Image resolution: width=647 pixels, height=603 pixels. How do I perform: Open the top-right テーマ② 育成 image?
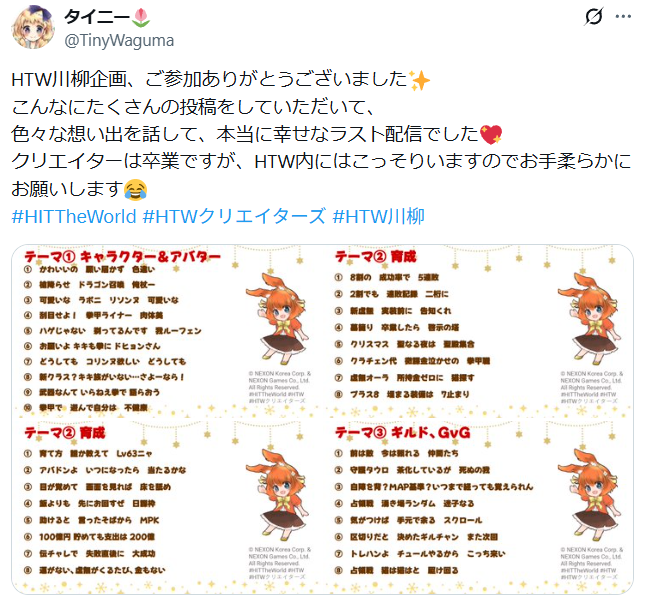click(x=479, y=330)
